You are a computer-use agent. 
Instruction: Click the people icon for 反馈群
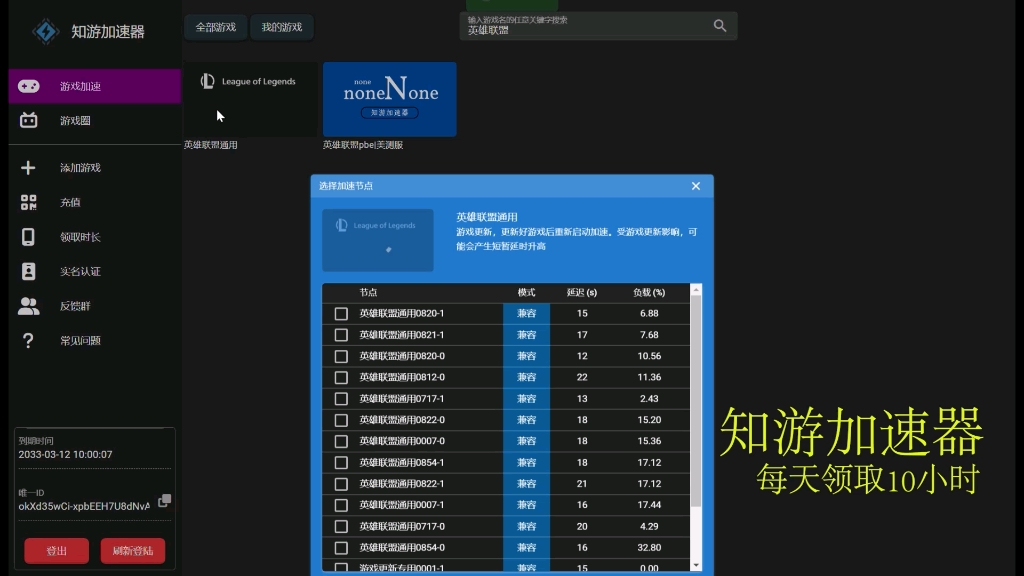[x=28, y=306]
